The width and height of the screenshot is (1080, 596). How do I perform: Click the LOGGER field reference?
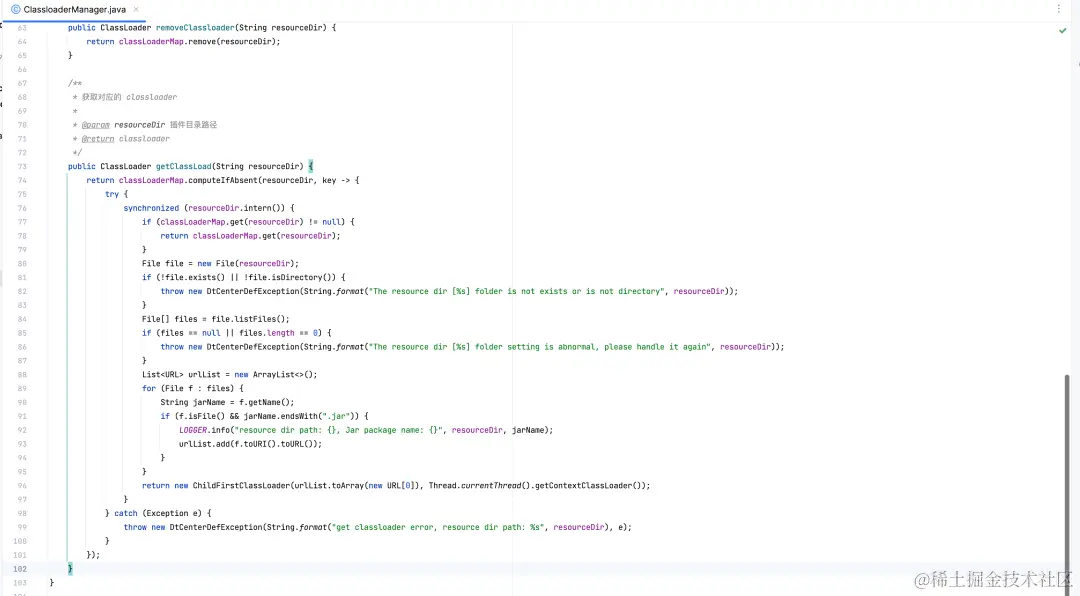click(193, 429)
